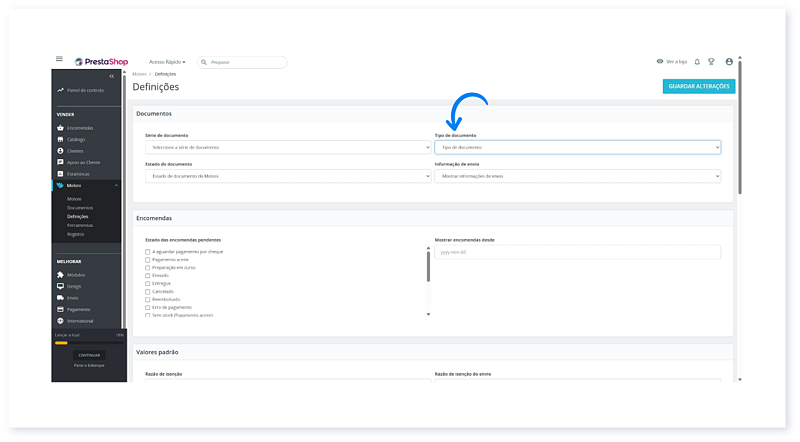This screenshot has height=442, width=800.
Task: Select Ferramentas in the Moloni submenu
Action: tap(82, 225)
